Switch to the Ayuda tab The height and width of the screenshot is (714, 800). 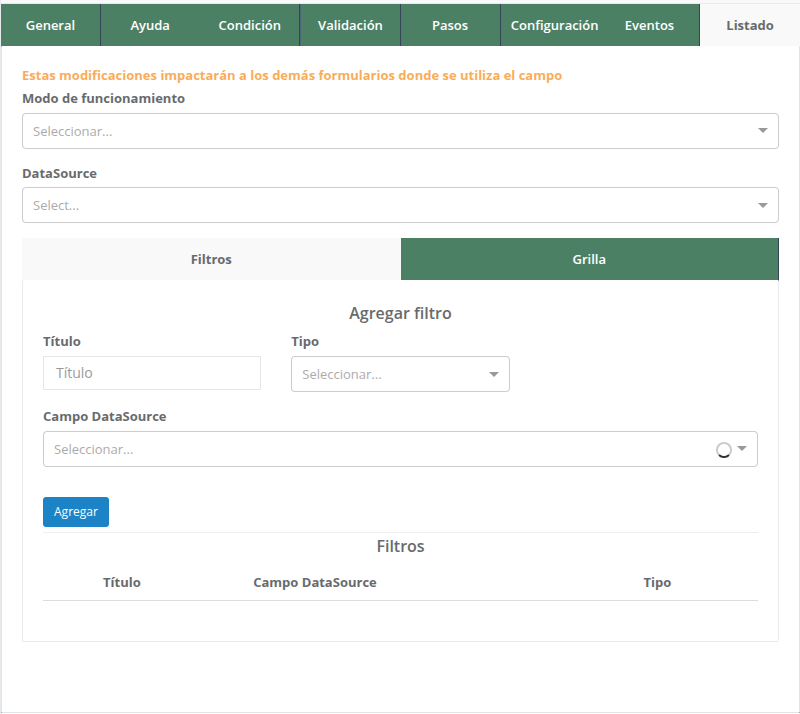pos(150,25)
